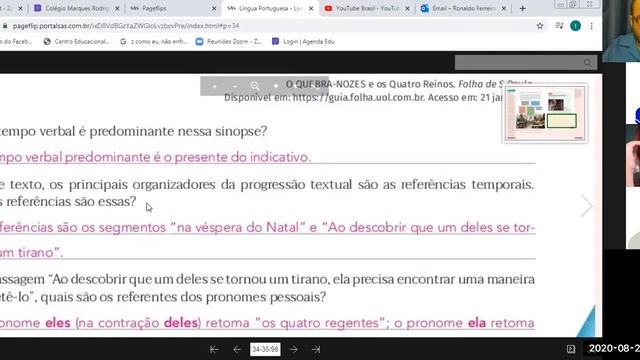Close the Pageflips tab
The height and width of the screenshot is (360, 640).
tap(214, 8)
